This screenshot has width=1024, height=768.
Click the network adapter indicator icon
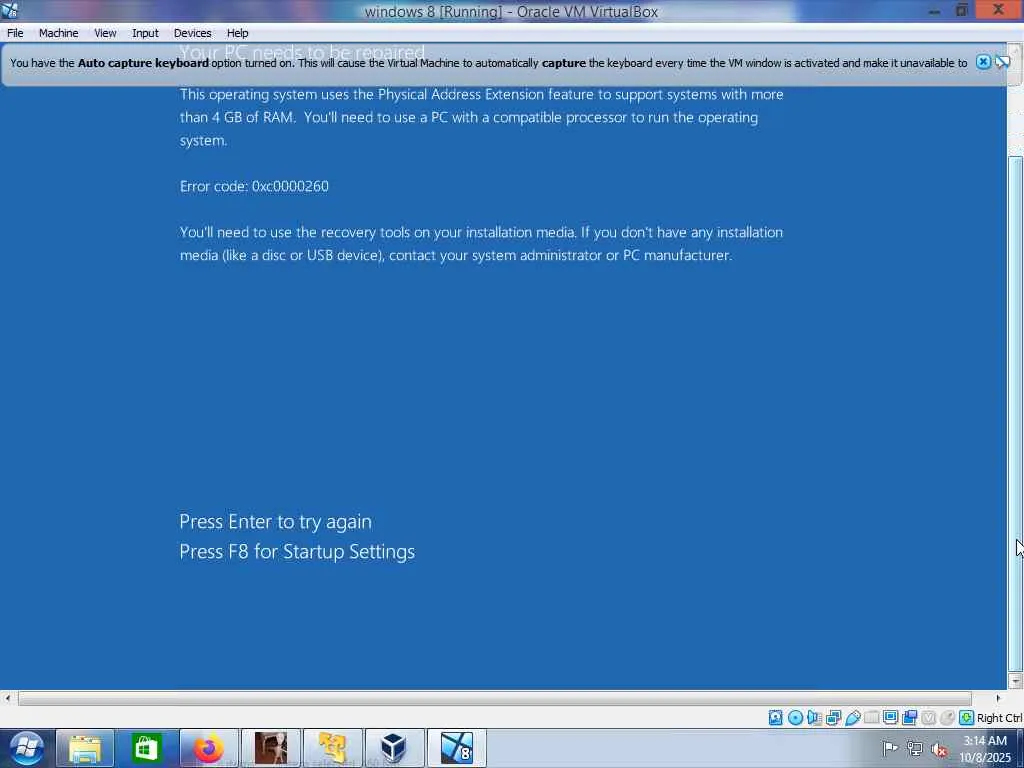833,718
